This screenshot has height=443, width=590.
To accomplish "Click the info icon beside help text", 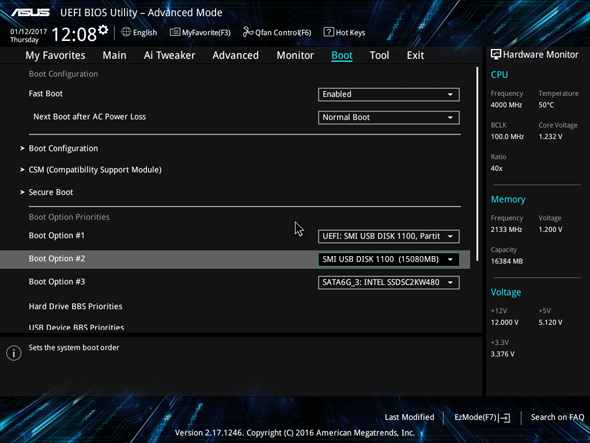I will [14, 353].
